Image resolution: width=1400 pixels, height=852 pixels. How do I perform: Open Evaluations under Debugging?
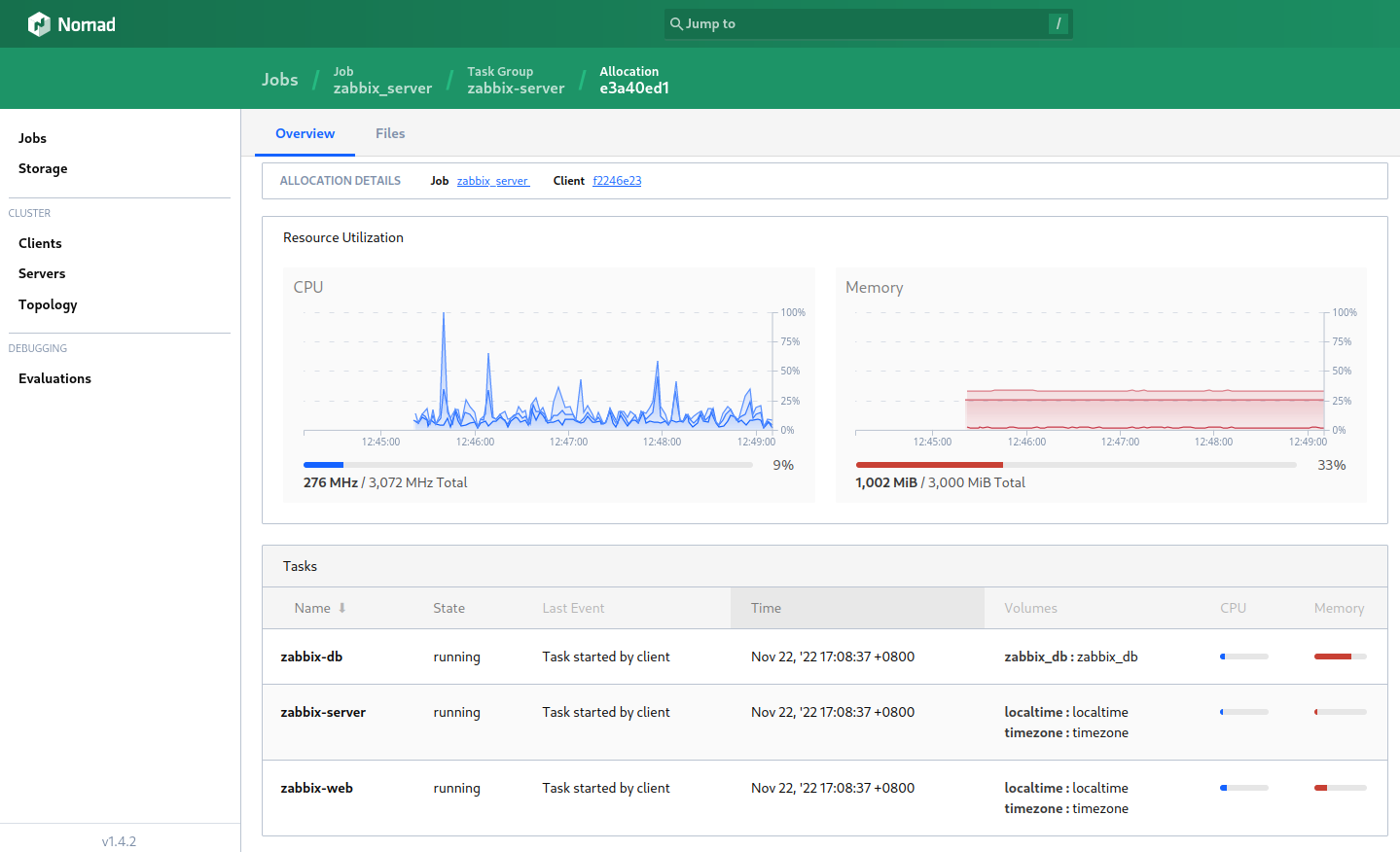54,378
